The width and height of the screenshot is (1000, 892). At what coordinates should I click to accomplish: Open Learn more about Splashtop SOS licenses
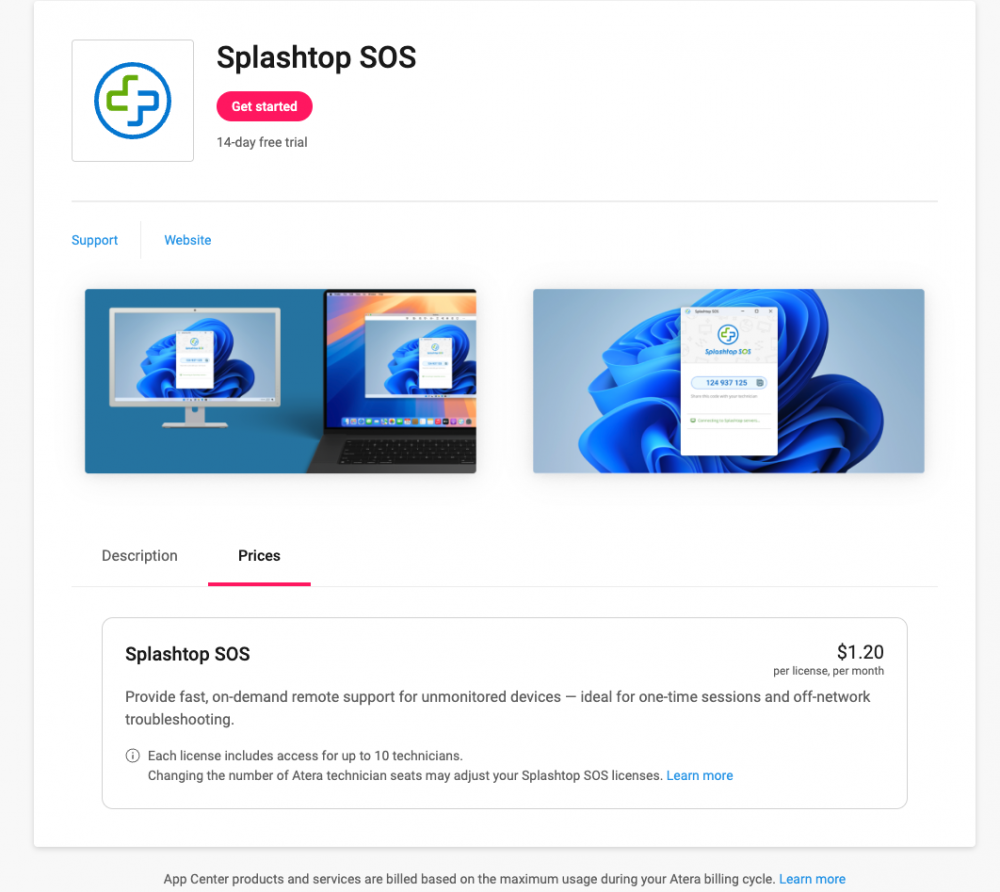tap(700, 775)
